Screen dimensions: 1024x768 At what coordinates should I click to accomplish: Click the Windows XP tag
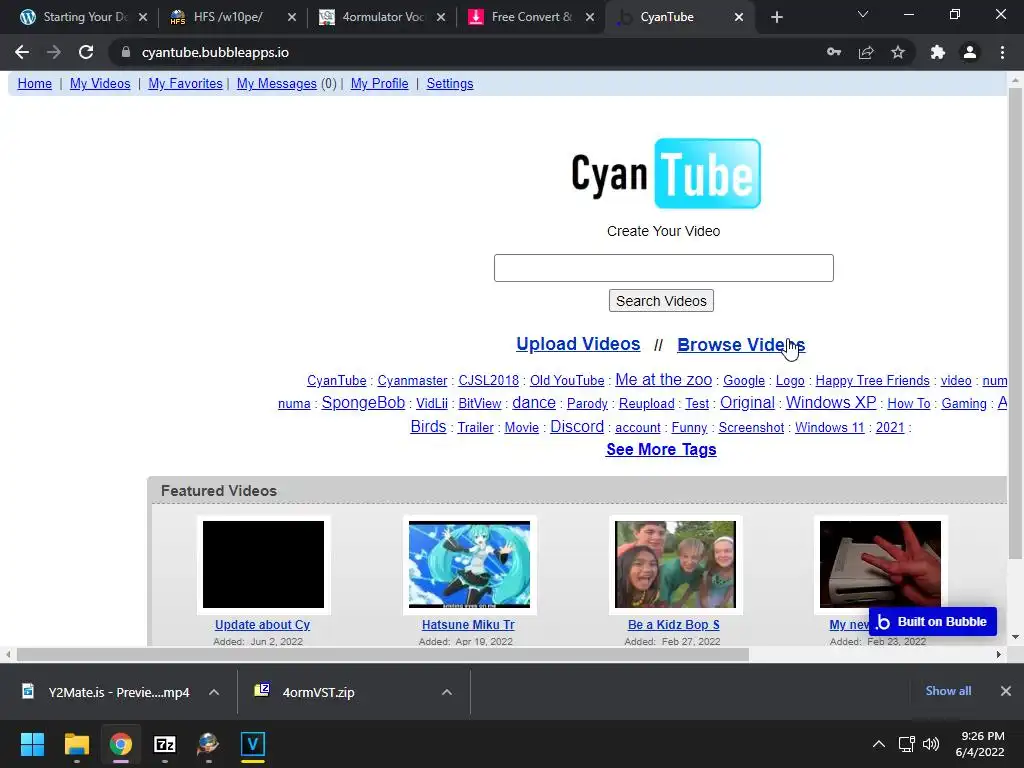[x=831, y=402]
